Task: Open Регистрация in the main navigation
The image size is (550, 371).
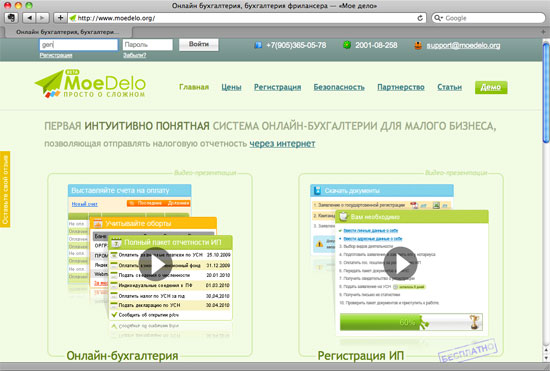Action: tap(277, 87)
